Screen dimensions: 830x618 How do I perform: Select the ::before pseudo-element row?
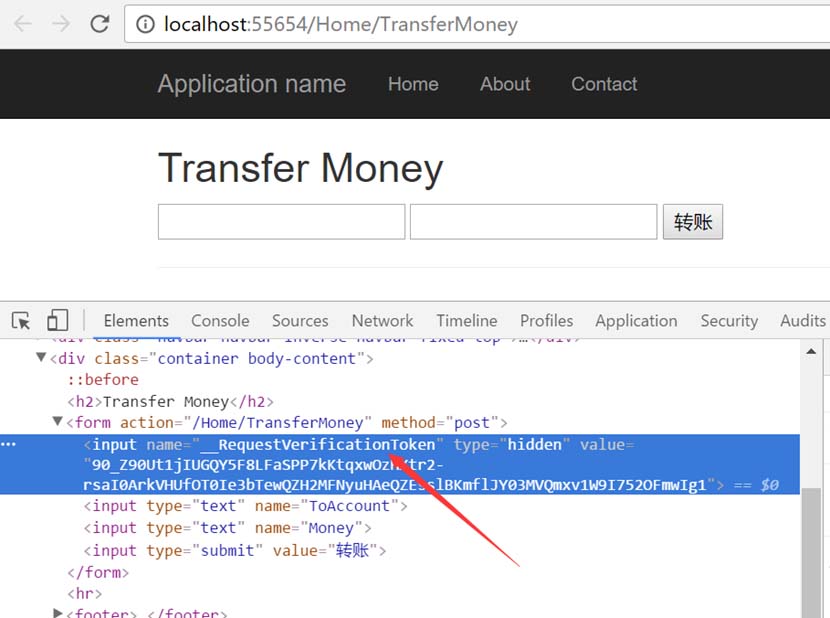pyautogui.click(x=103, y=380)
